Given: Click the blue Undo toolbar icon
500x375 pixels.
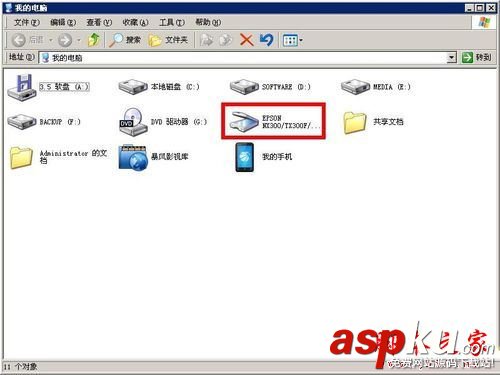Looking at the screenshot, I should click(x=267, y=40).
